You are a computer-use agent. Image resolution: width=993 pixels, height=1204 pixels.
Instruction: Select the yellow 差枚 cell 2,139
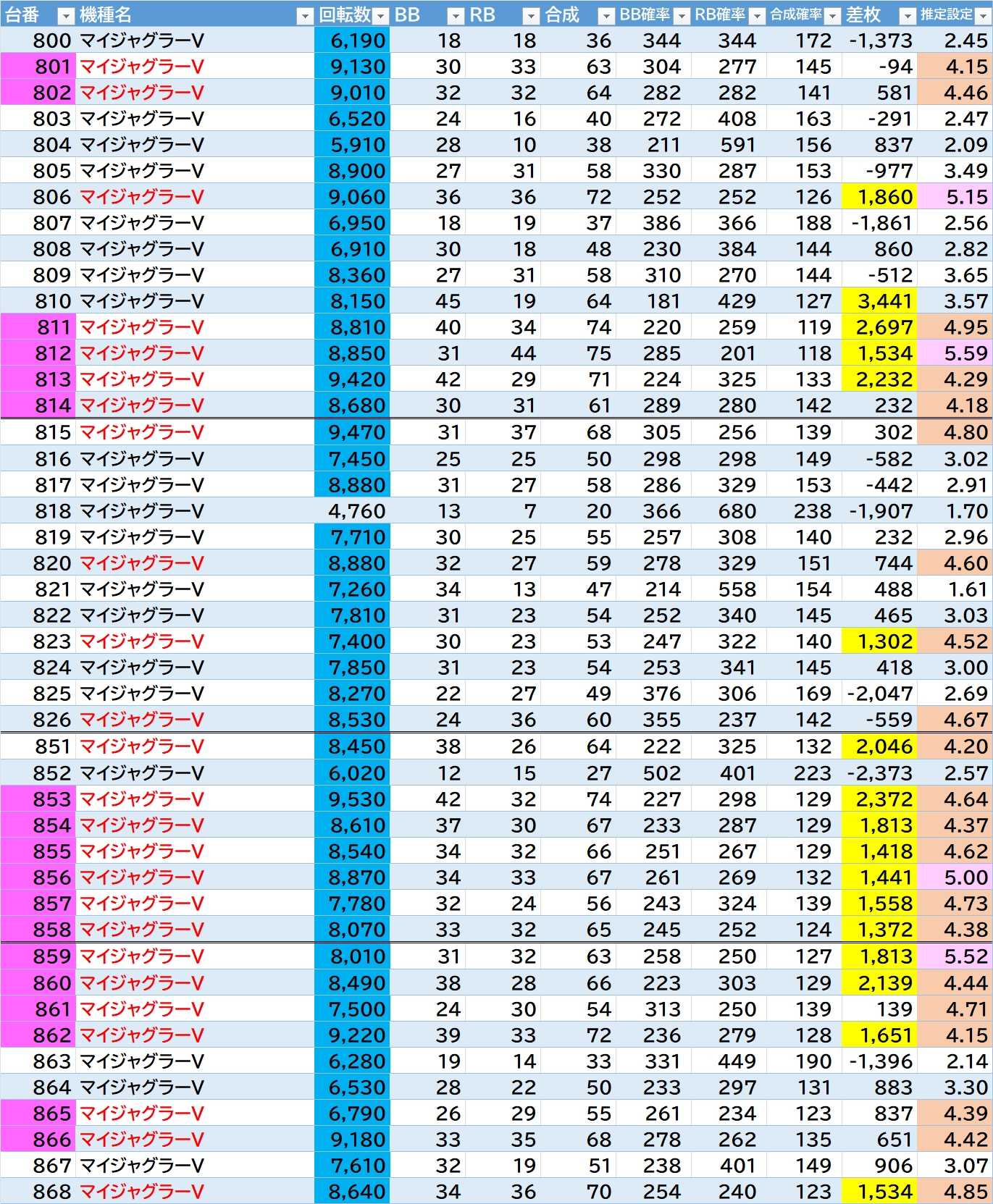pyautogui.click(x=879, y=983)
